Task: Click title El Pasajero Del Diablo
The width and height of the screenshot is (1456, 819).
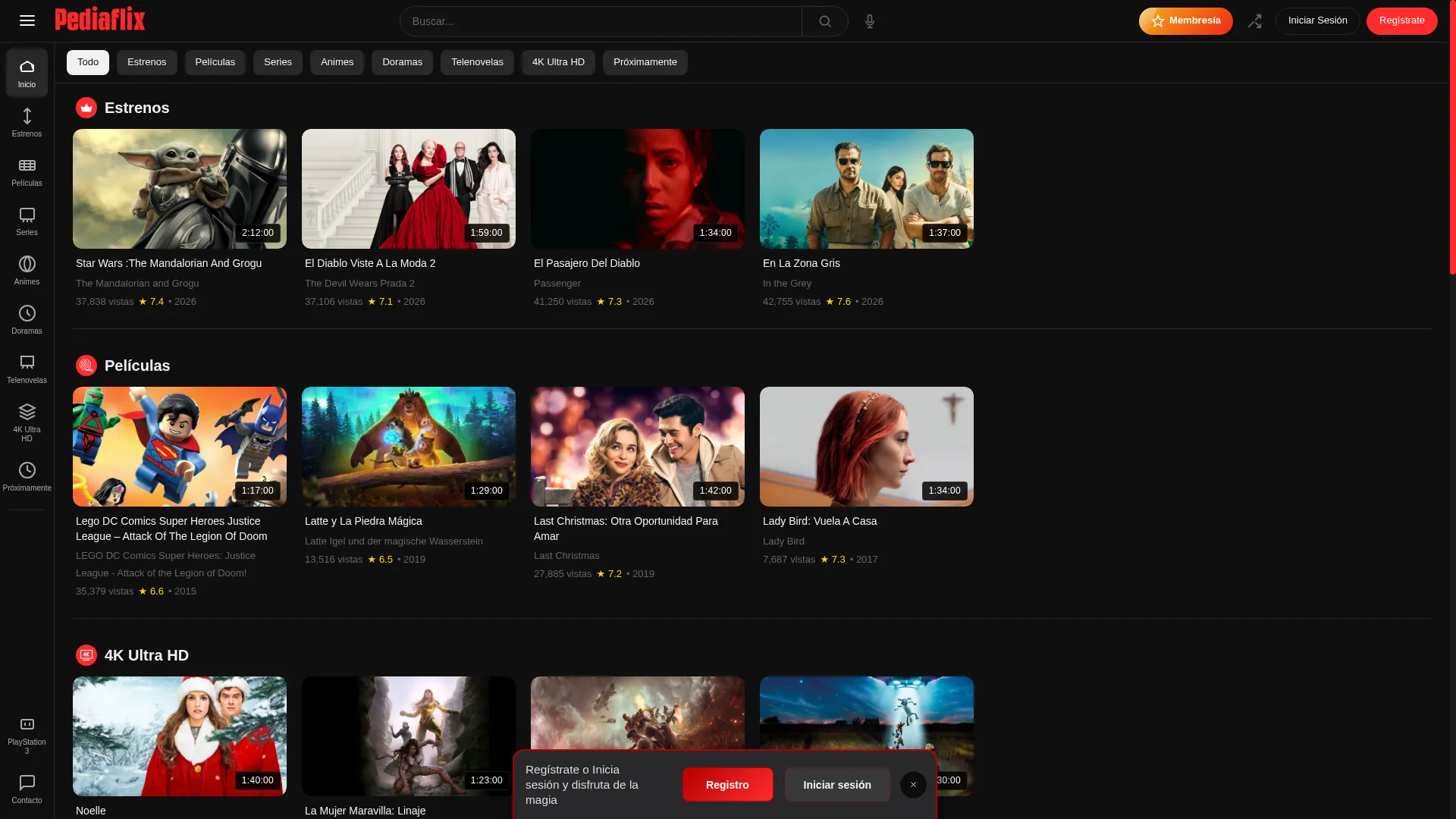Action: [x=587, y=263]
